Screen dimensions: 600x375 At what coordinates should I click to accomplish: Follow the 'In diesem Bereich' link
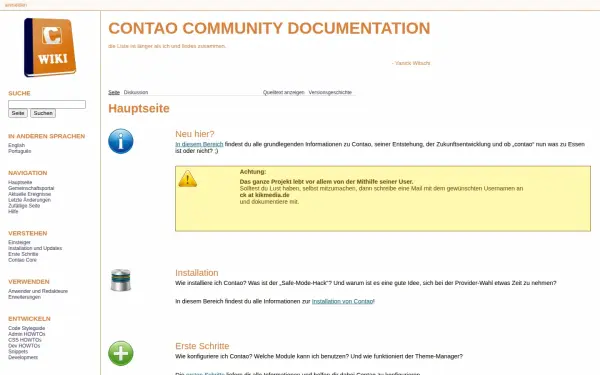199,144
